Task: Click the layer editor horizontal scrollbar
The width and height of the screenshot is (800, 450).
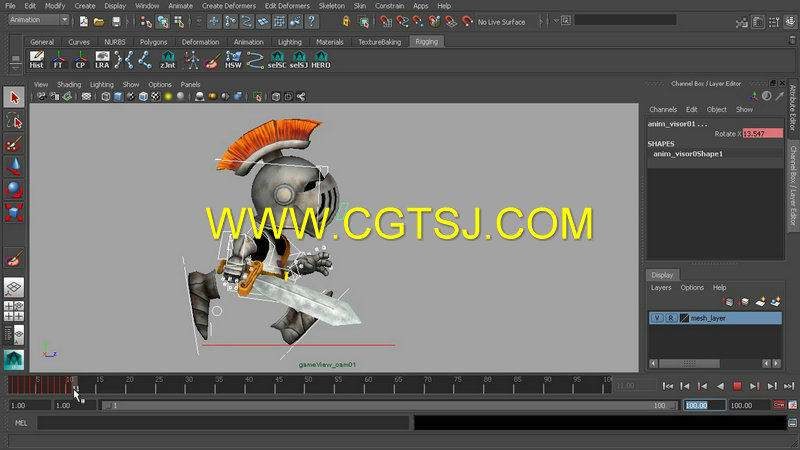Action: coord(689,363)
